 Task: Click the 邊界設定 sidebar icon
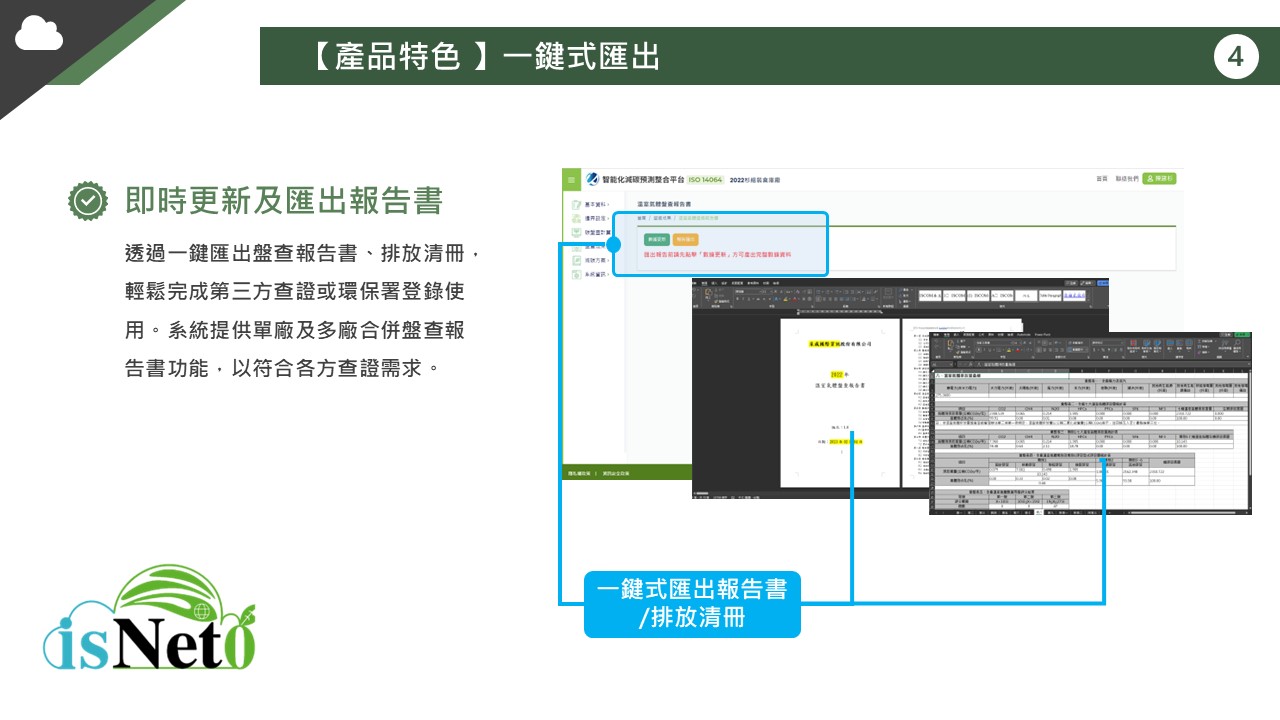click(x=576, y=218)
